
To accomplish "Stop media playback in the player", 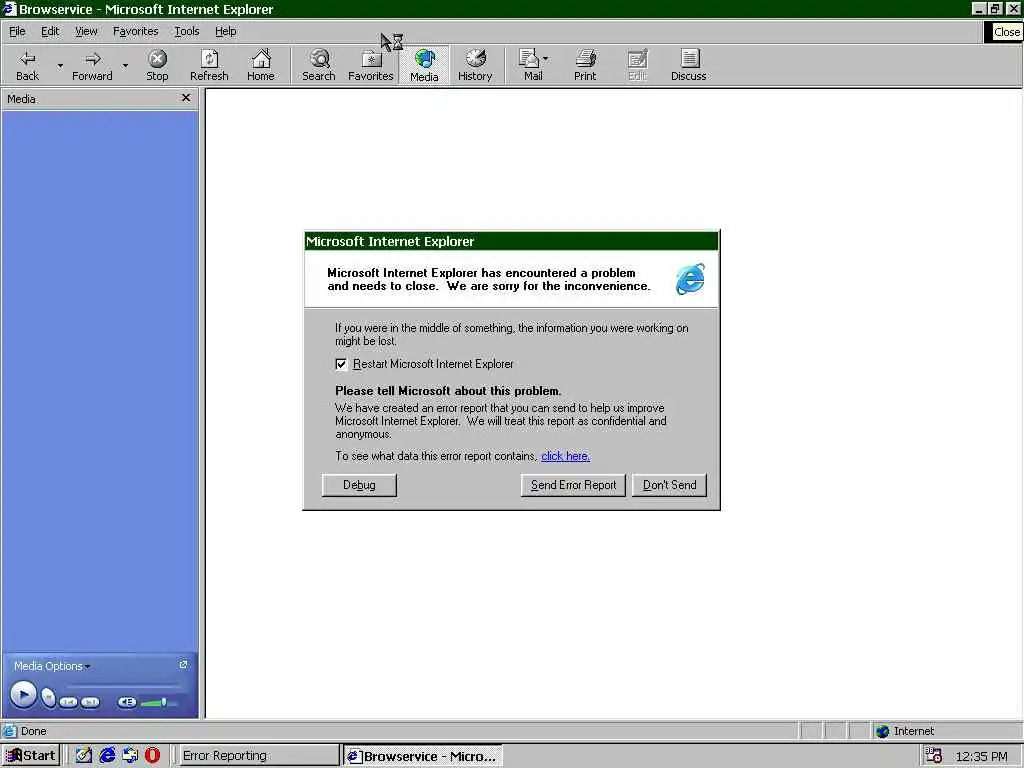I will 48,697.
